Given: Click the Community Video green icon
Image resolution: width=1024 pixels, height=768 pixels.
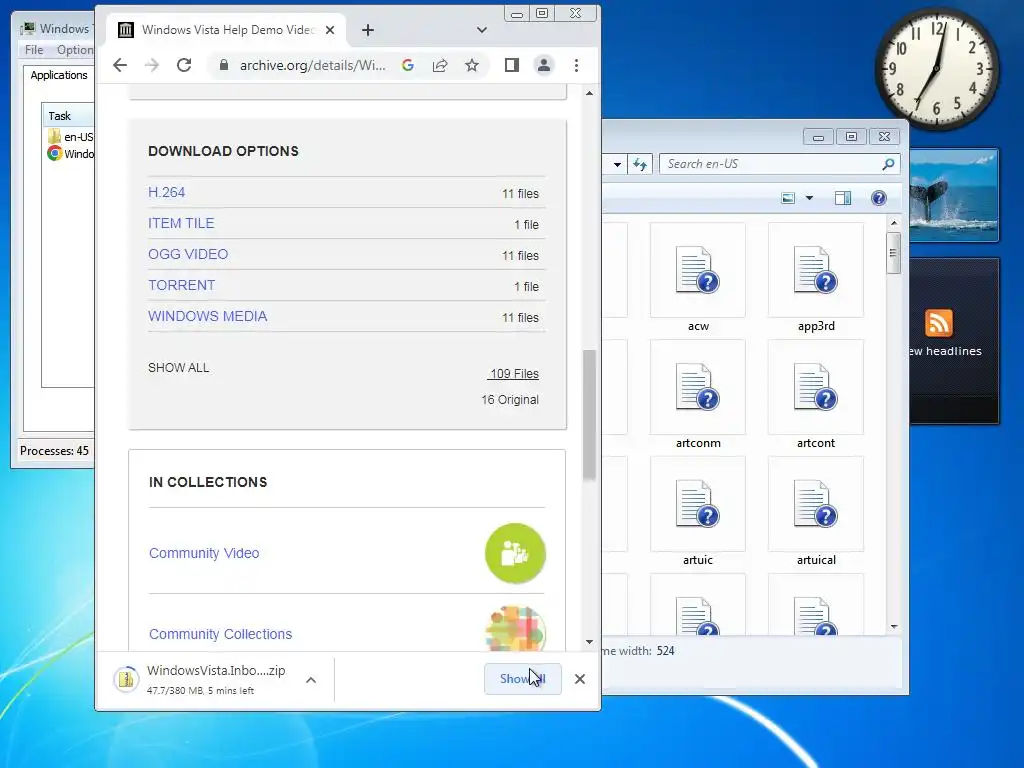Looking at the screenshot, I should coord(515,553).
